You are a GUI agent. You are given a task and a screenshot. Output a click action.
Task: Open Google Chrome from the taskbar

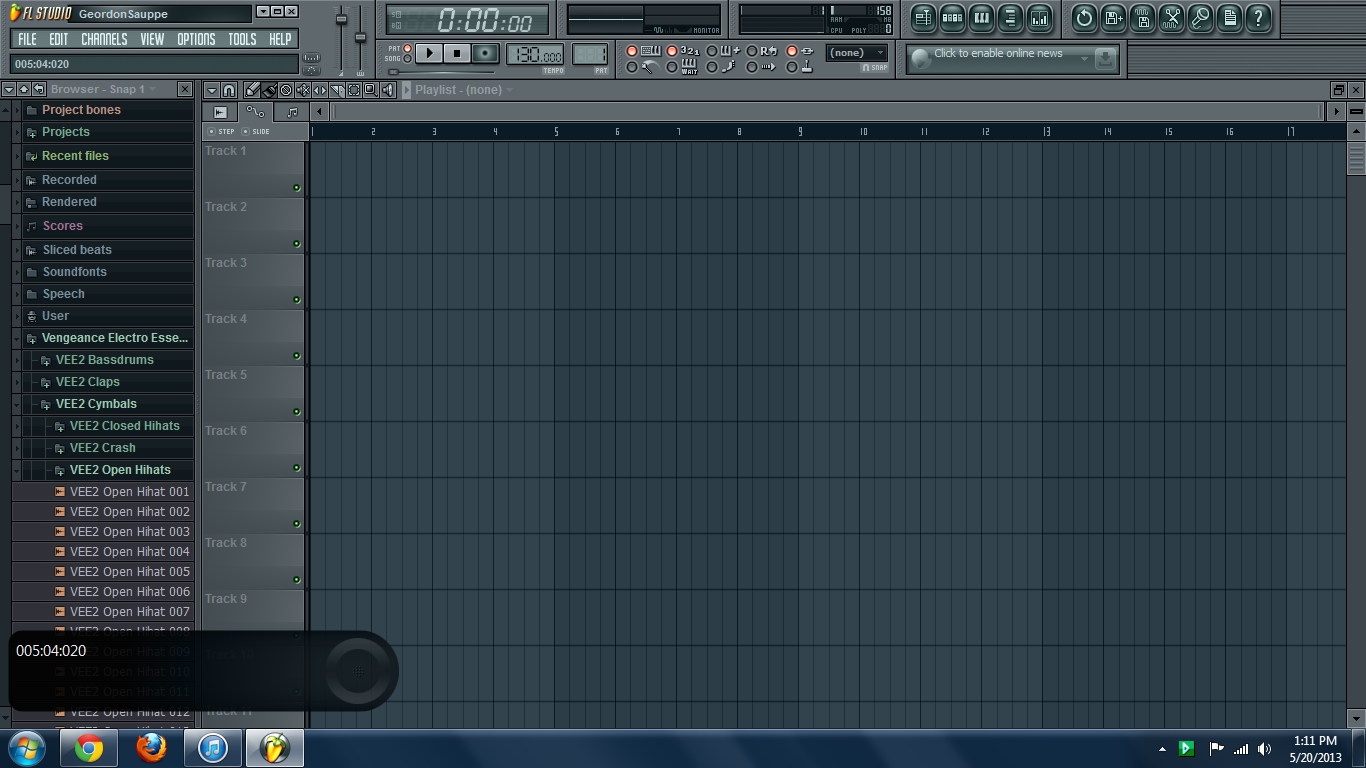point(88,748)
